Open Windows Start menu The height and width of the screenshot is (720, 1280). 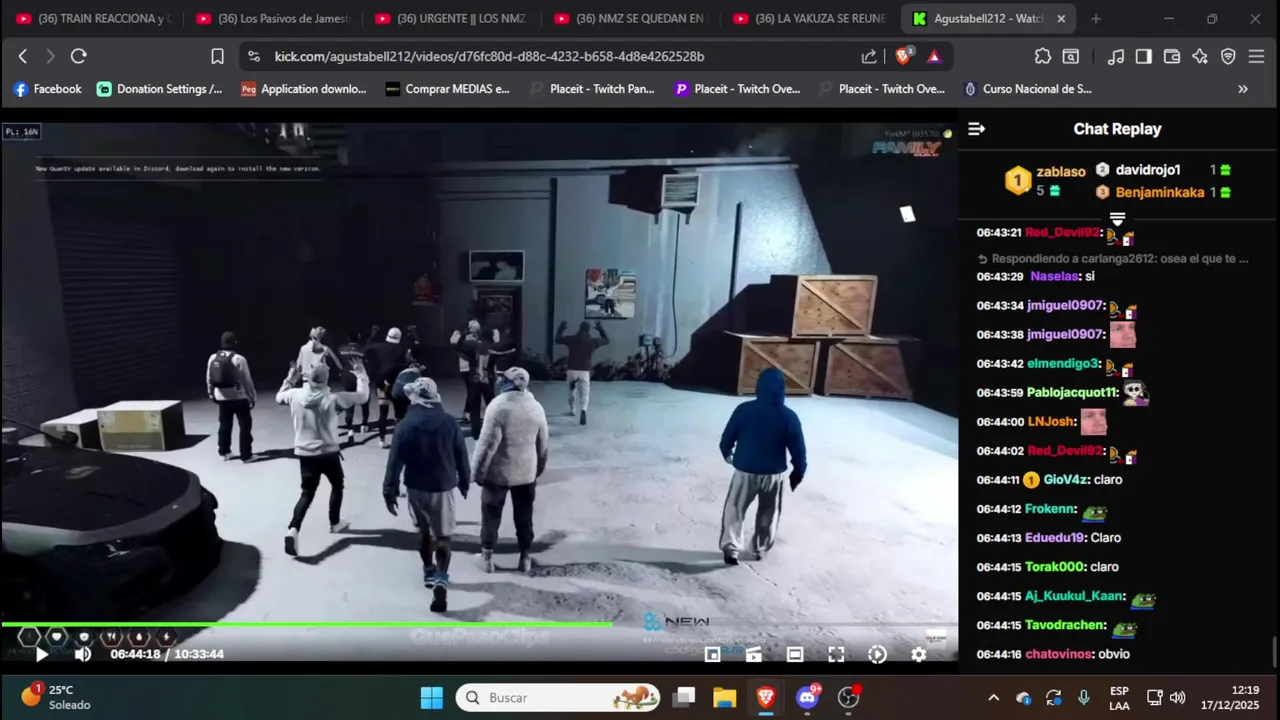432,697
